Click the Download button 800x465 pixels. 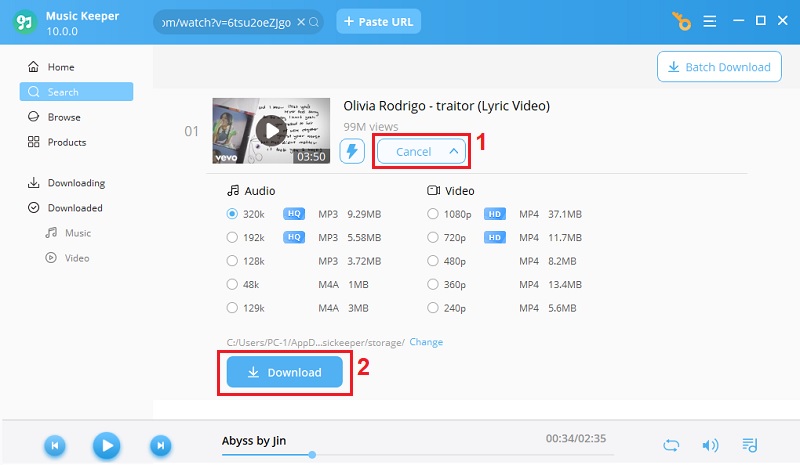click(285, 372)
